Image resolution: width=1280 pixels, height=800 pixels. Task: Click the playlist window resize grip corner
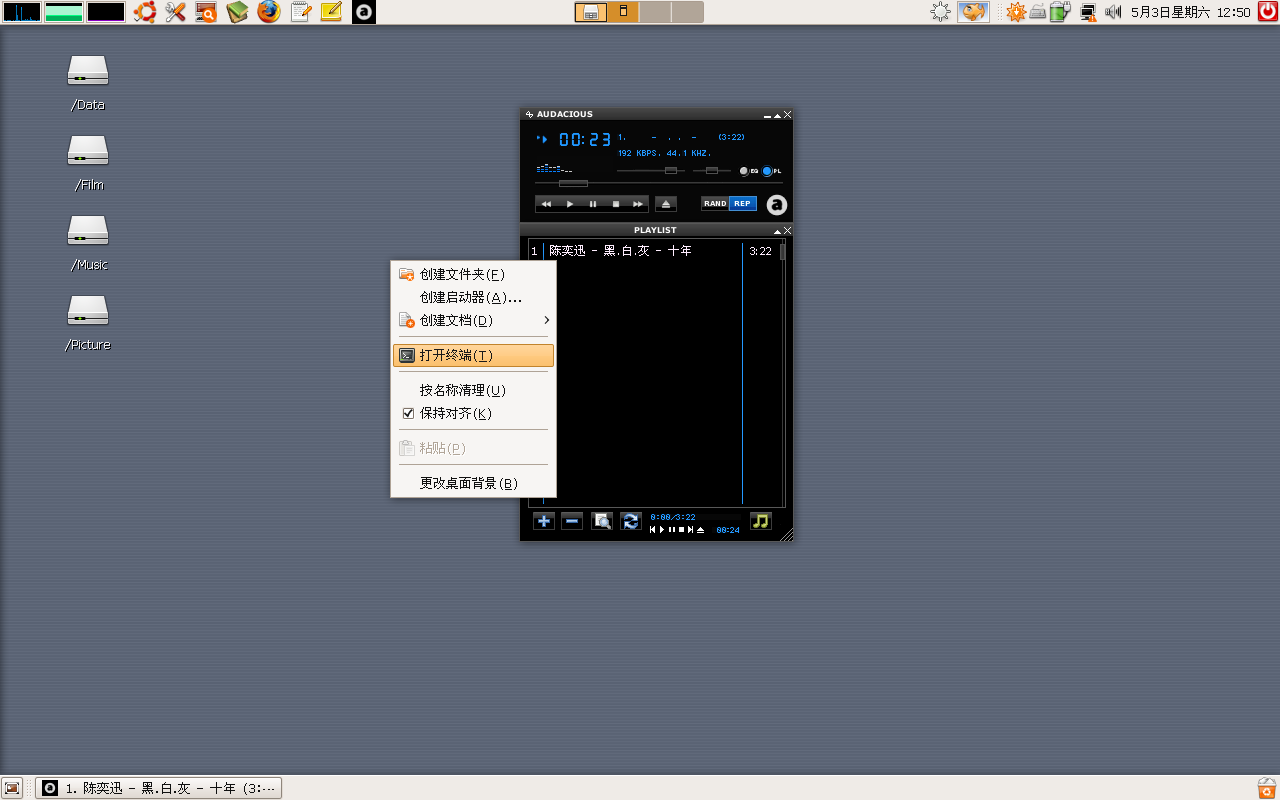point(786,534)
